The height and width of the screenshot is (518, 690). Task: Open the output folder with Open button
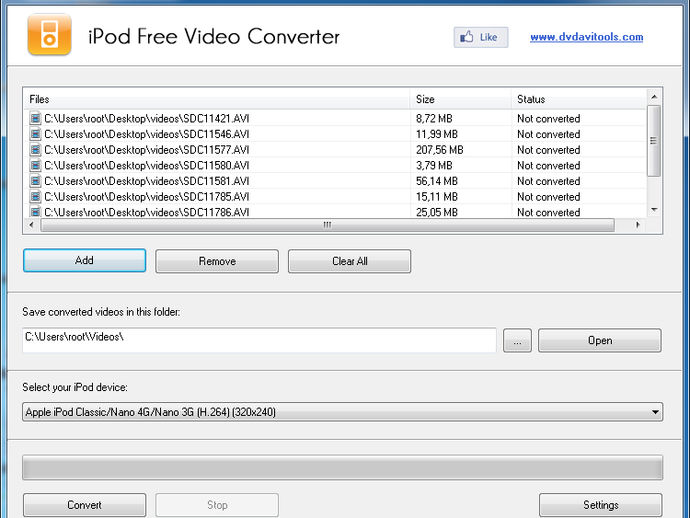[600, 340]
